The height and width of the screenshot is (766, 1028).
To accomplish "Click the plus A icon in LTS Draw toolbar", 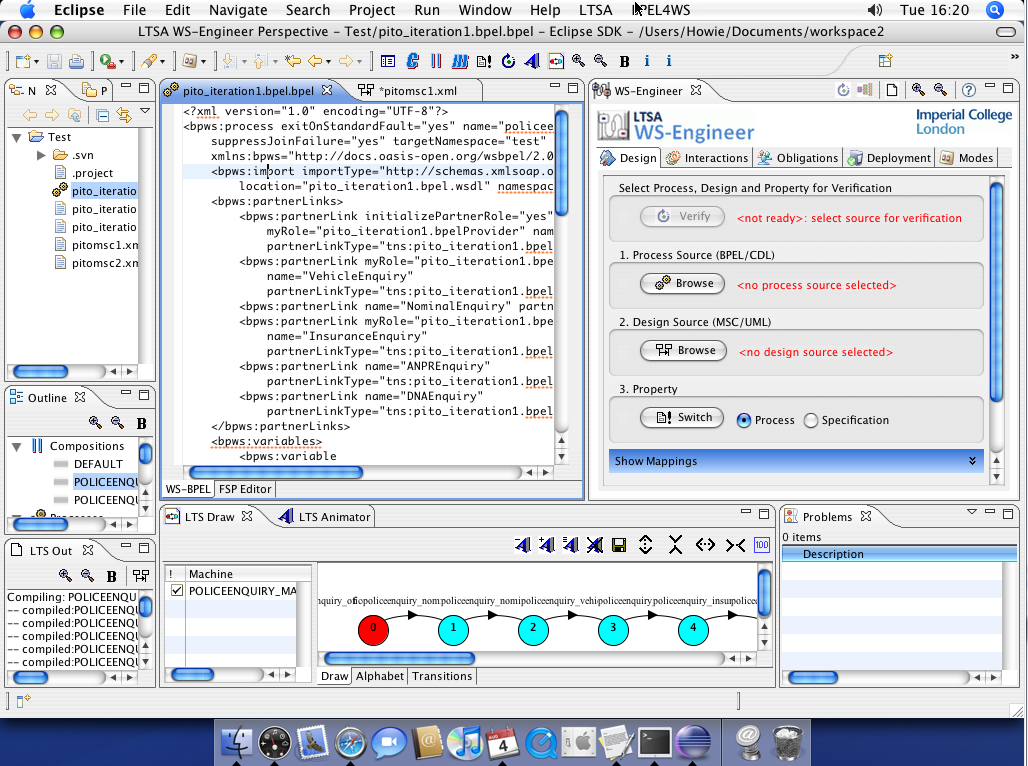I will 546,544.
